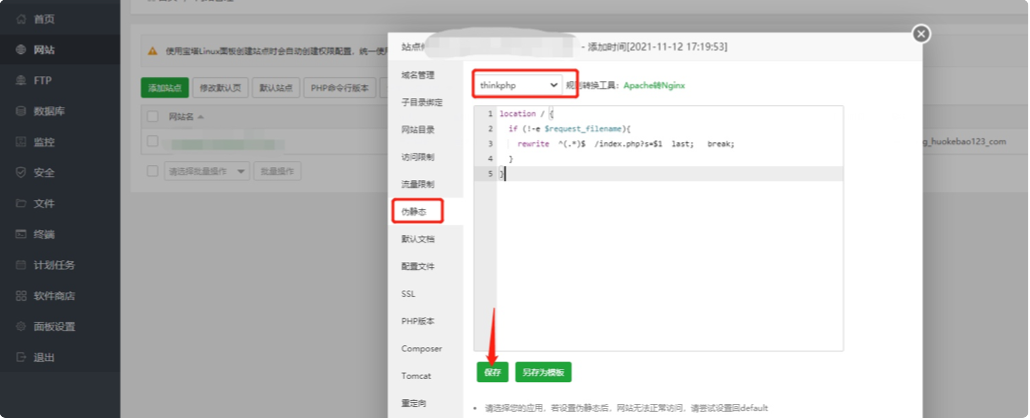Open the Composer tab

point(422,348)
